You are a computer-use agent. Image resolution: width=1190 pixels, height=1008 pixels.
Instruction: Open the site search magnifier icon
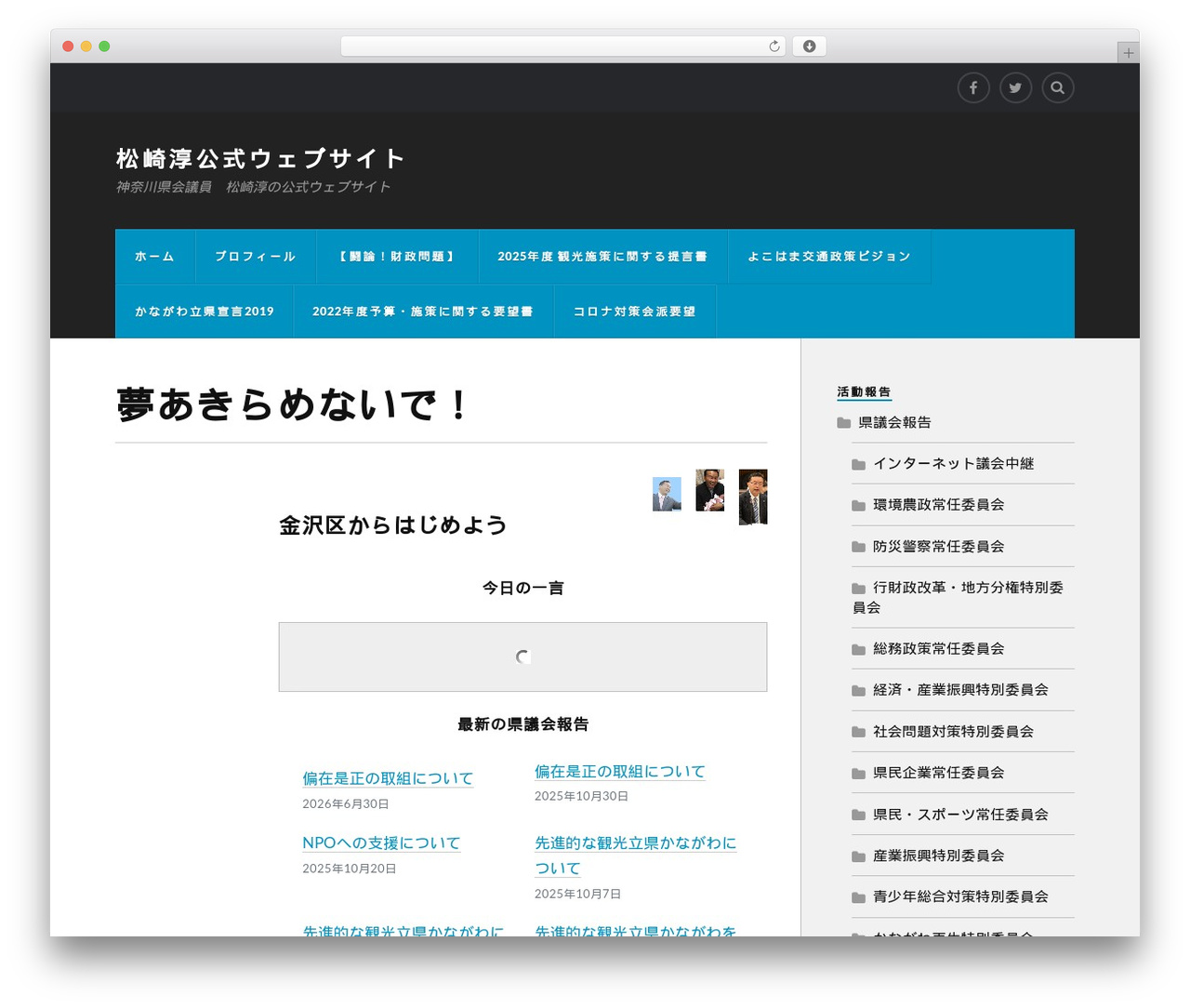[1058, 87]
